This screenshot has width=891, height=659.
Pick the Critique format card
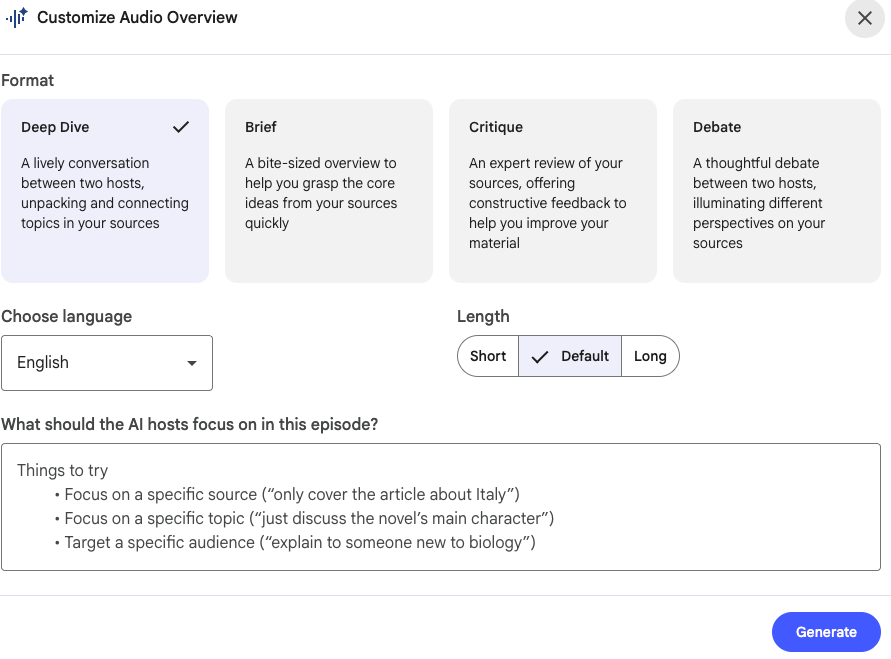pos(553,191)
